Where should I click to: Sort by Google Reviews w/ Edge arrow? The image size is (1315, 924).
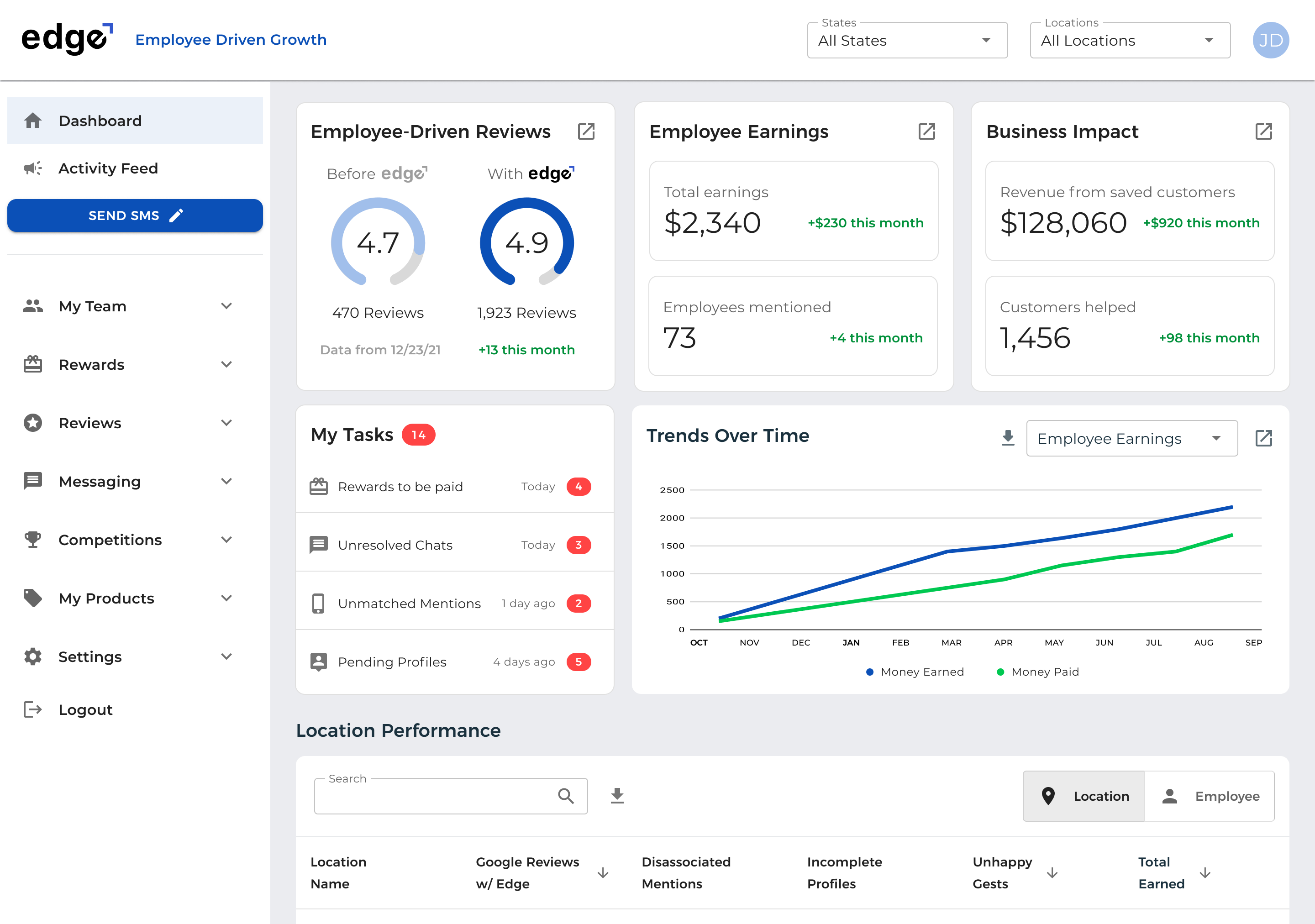click(x=603, y=873)
